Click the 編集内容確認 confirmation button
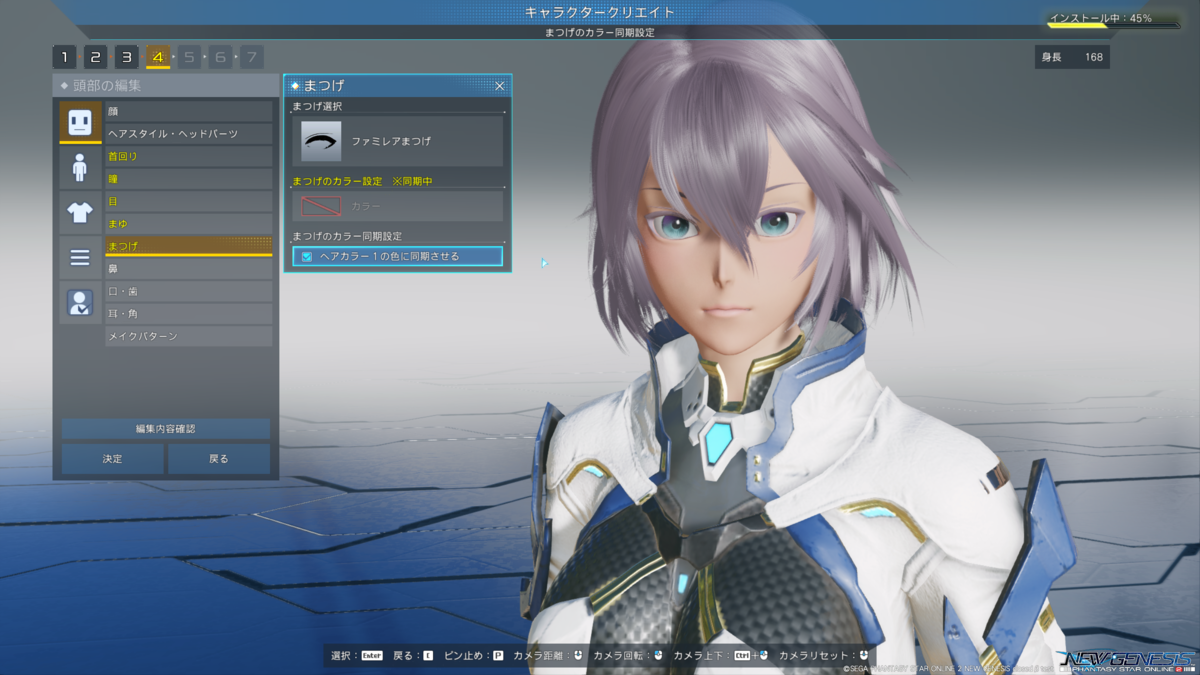Screen dimensions: 1200x675 click(x=165, y=428)
